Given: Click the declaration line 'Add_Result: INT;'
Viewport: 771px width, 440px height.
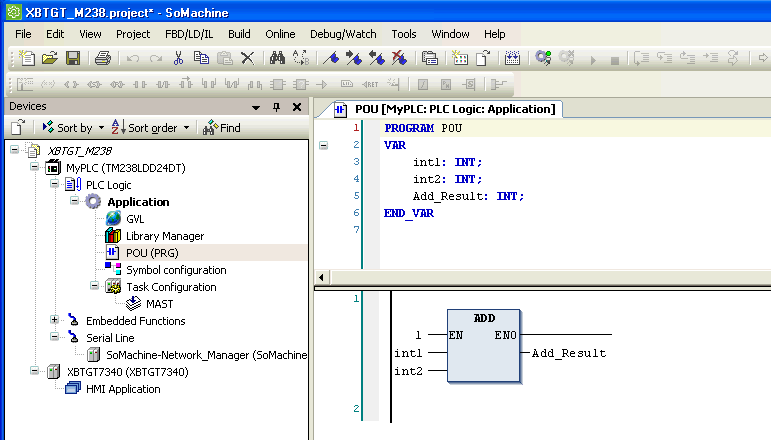Looking at the screenshot, I should click(468, 196).
